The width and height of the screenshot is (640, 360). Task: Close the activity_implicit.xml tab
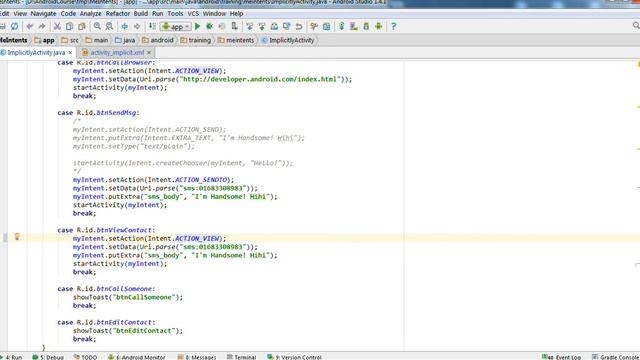[149, 53]
